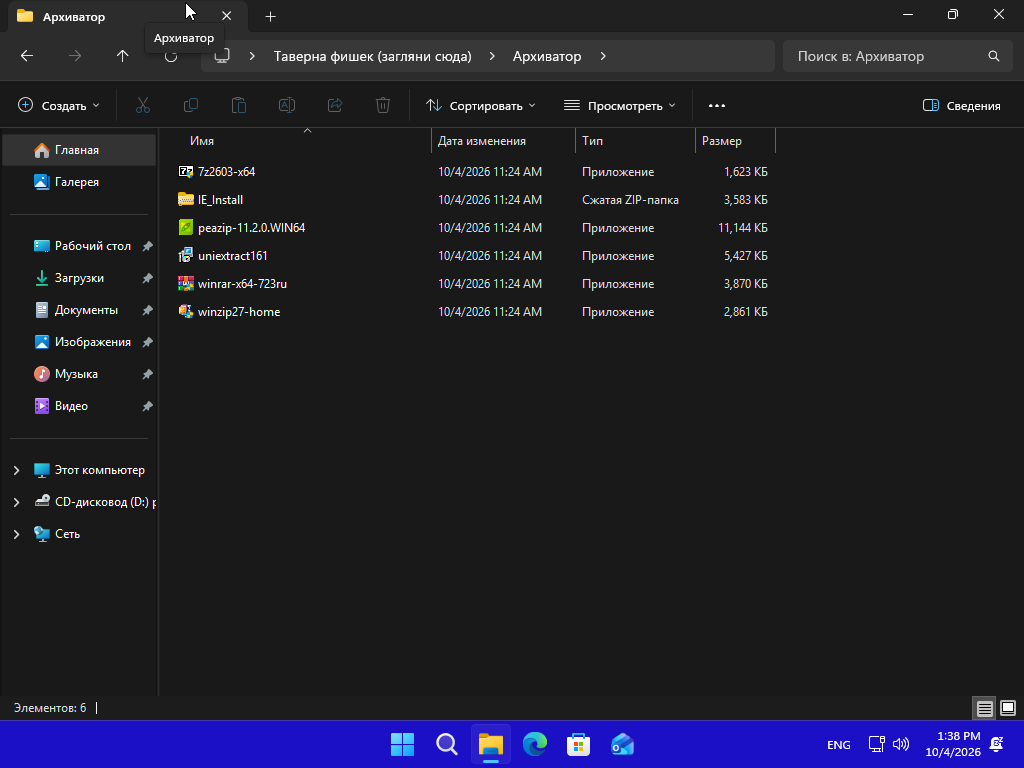Unpin Документы pin icon

[x=148, y=310]
